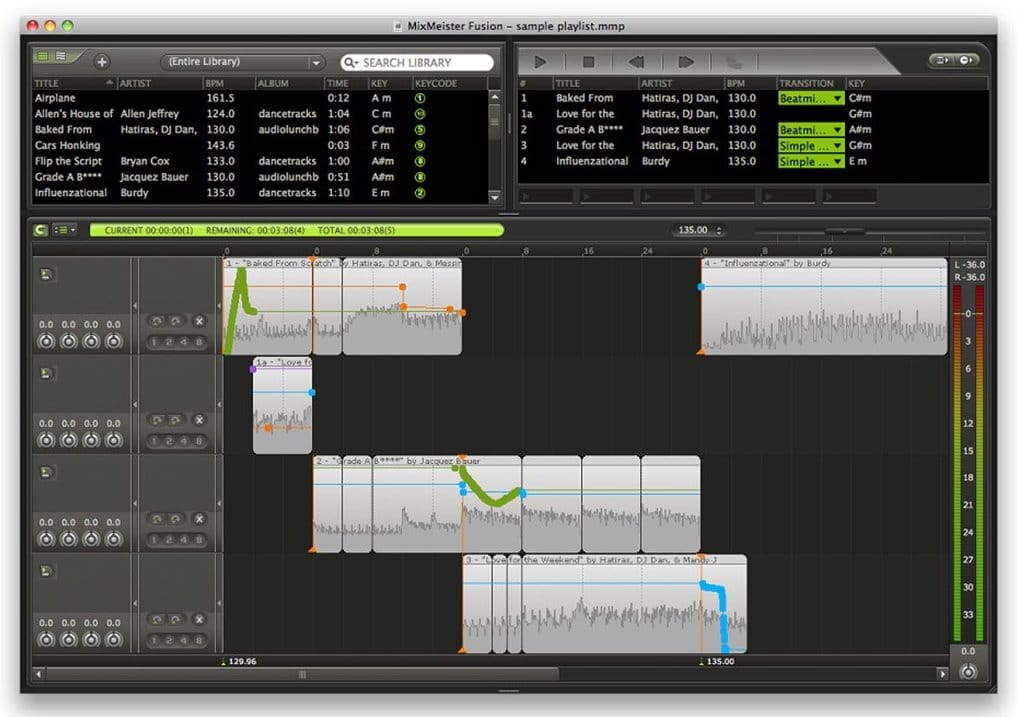This screenshot has width=1017, height=717.
Task: Click the Stop playback button
Action: pos(589,62)
